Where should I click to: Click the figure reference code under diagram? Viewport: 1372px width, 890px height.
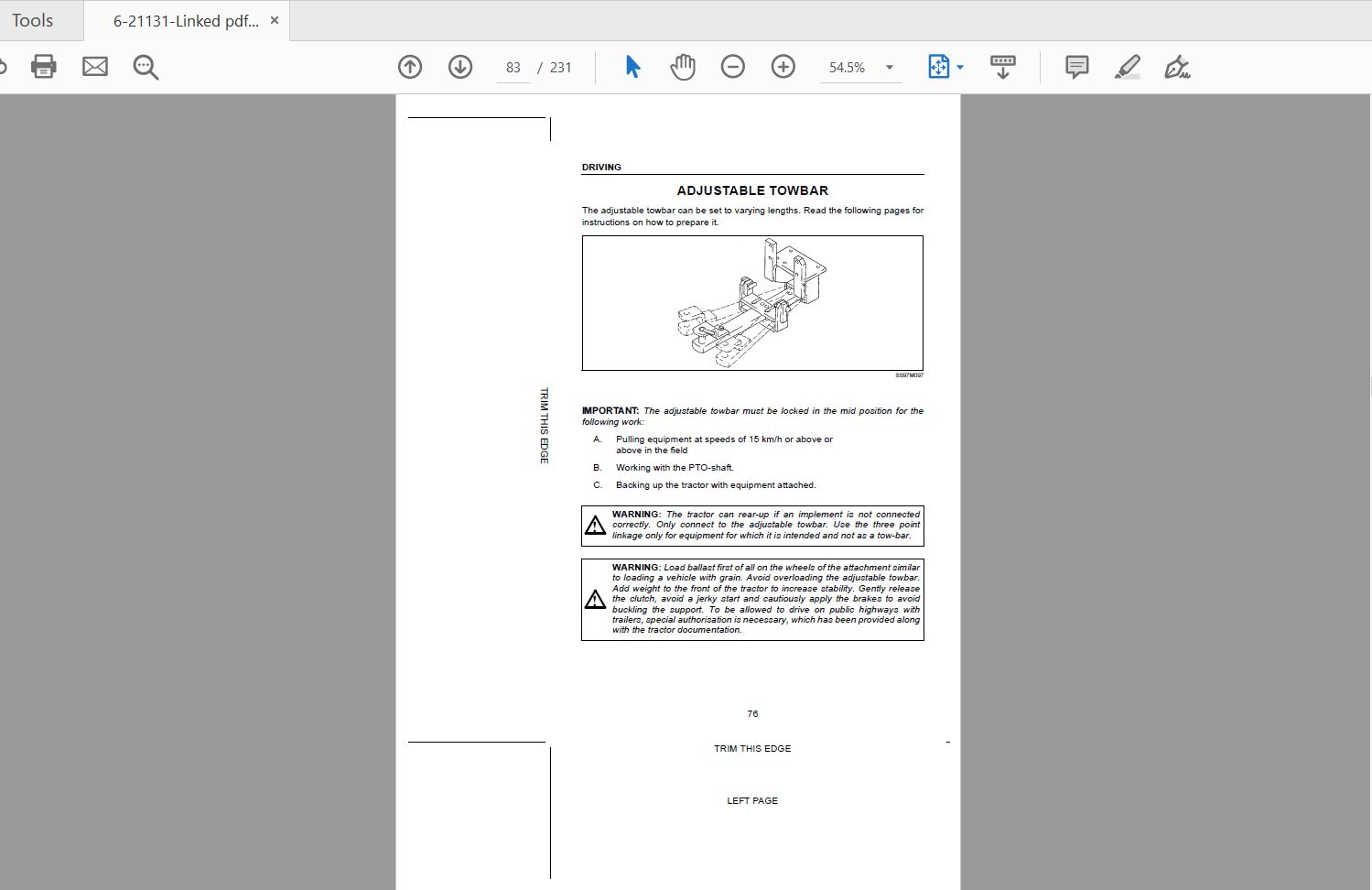[x=909, y=375]
